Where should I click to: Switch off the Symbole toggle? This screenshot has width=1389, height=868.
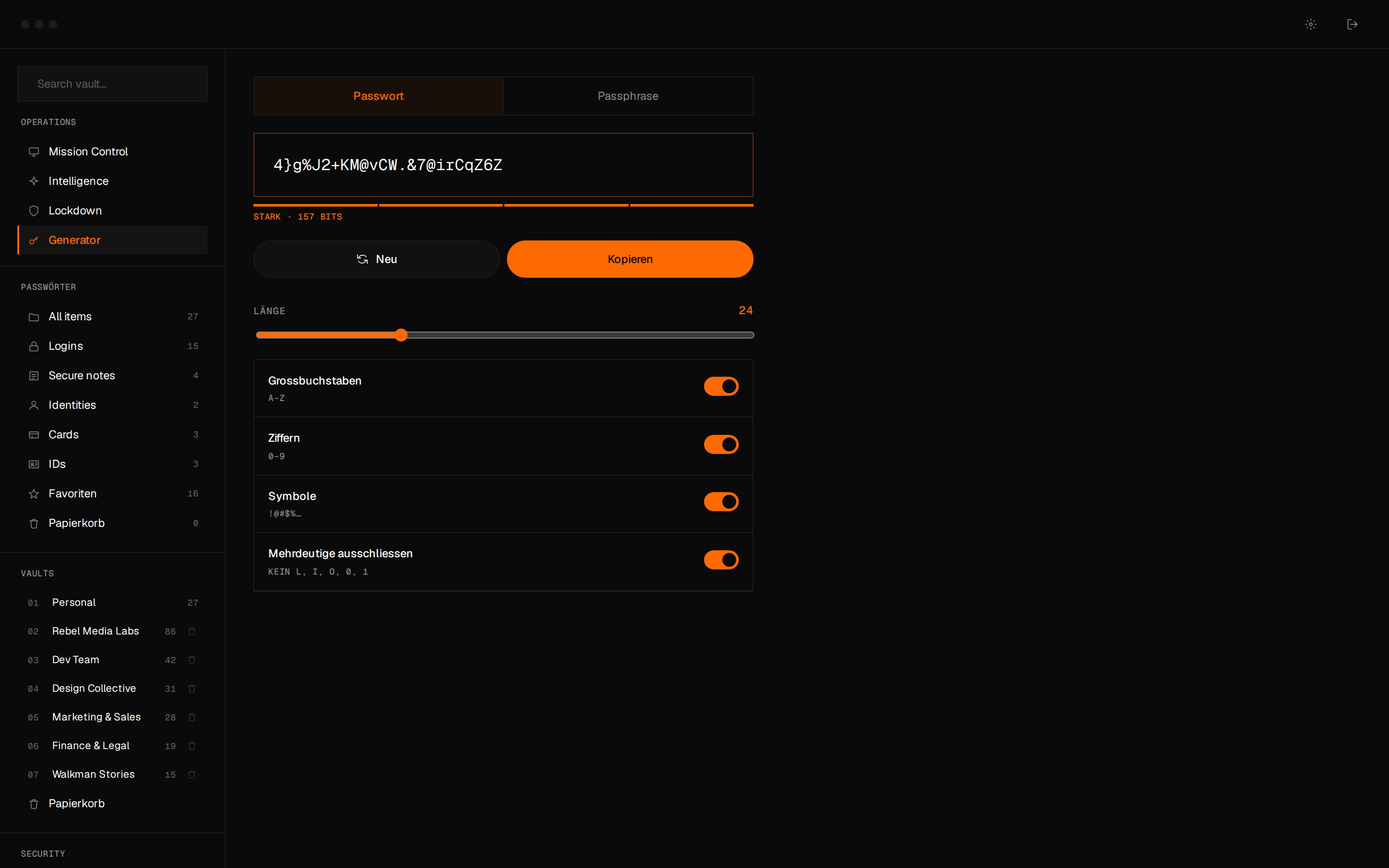click(x=721, y=502)
